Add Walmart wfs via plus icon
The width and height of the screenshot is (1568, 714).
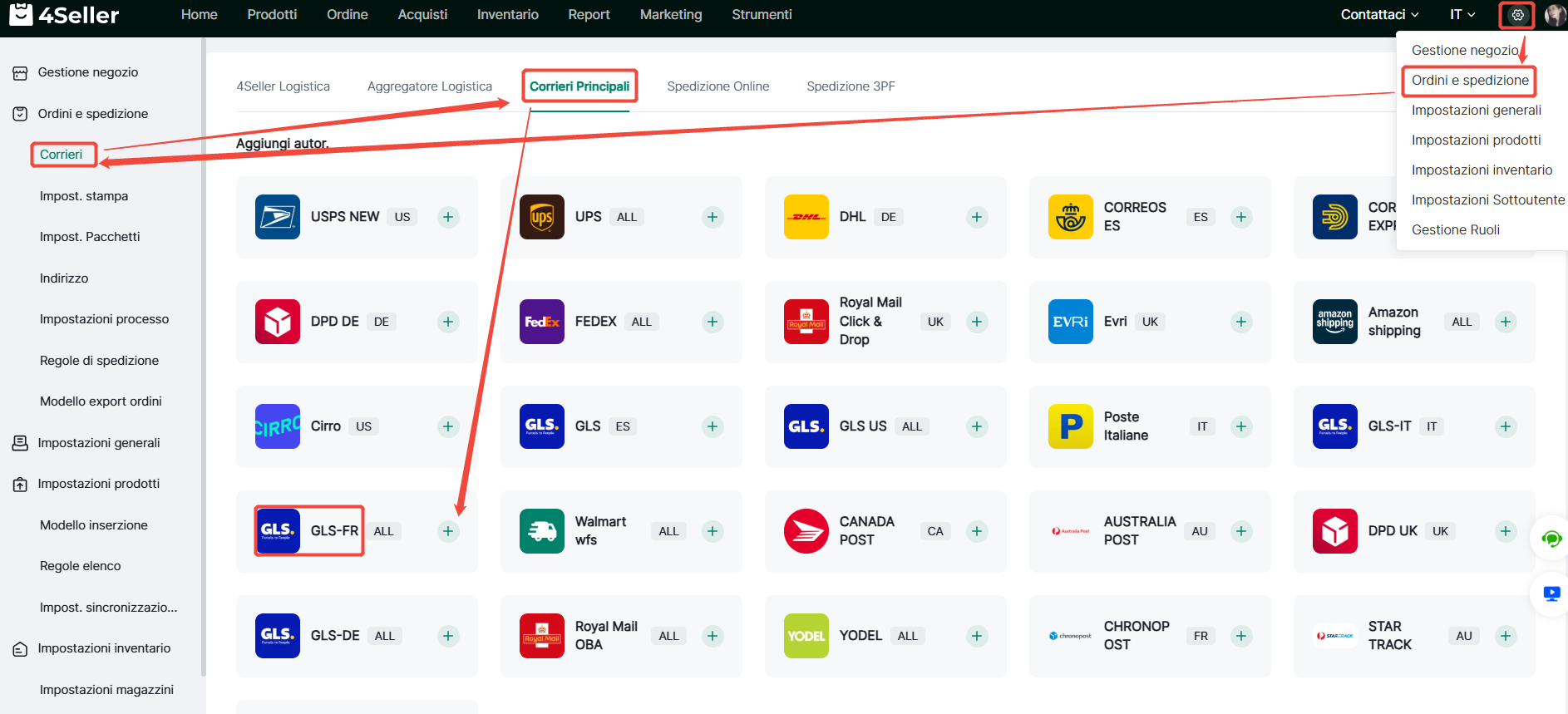click(x=713, y=531)
